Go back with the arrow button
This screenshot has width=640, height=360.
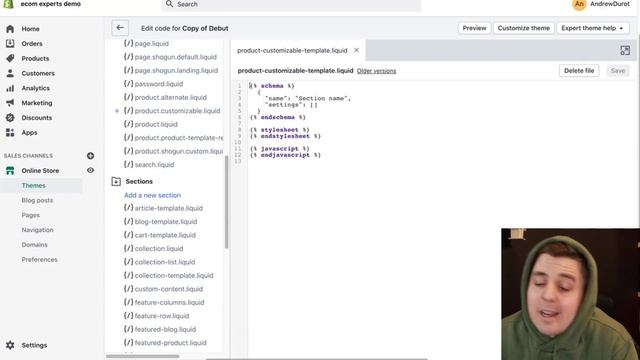pyautogui.click(x=120, y=28)
